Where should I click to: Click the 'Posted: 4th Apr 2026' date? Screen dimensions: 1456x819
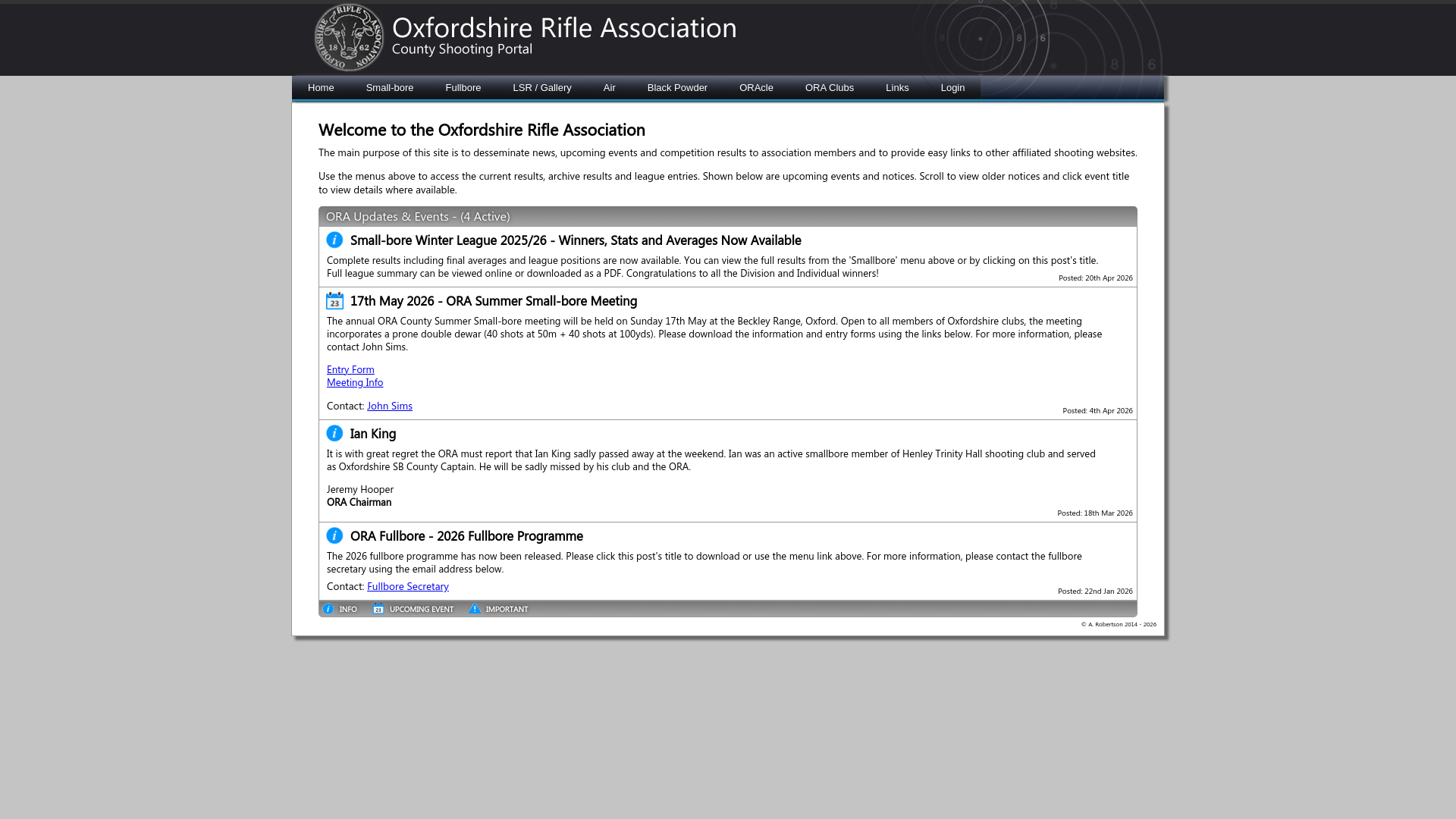click(x=1097, y=411)
